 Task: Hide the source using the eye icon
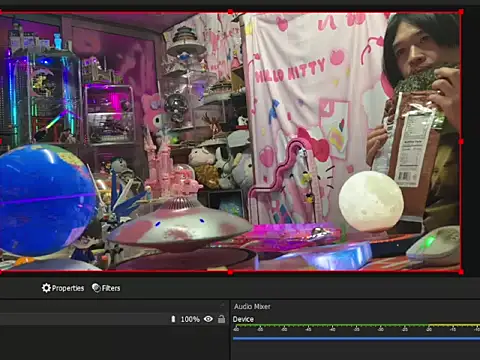[208, 319]
